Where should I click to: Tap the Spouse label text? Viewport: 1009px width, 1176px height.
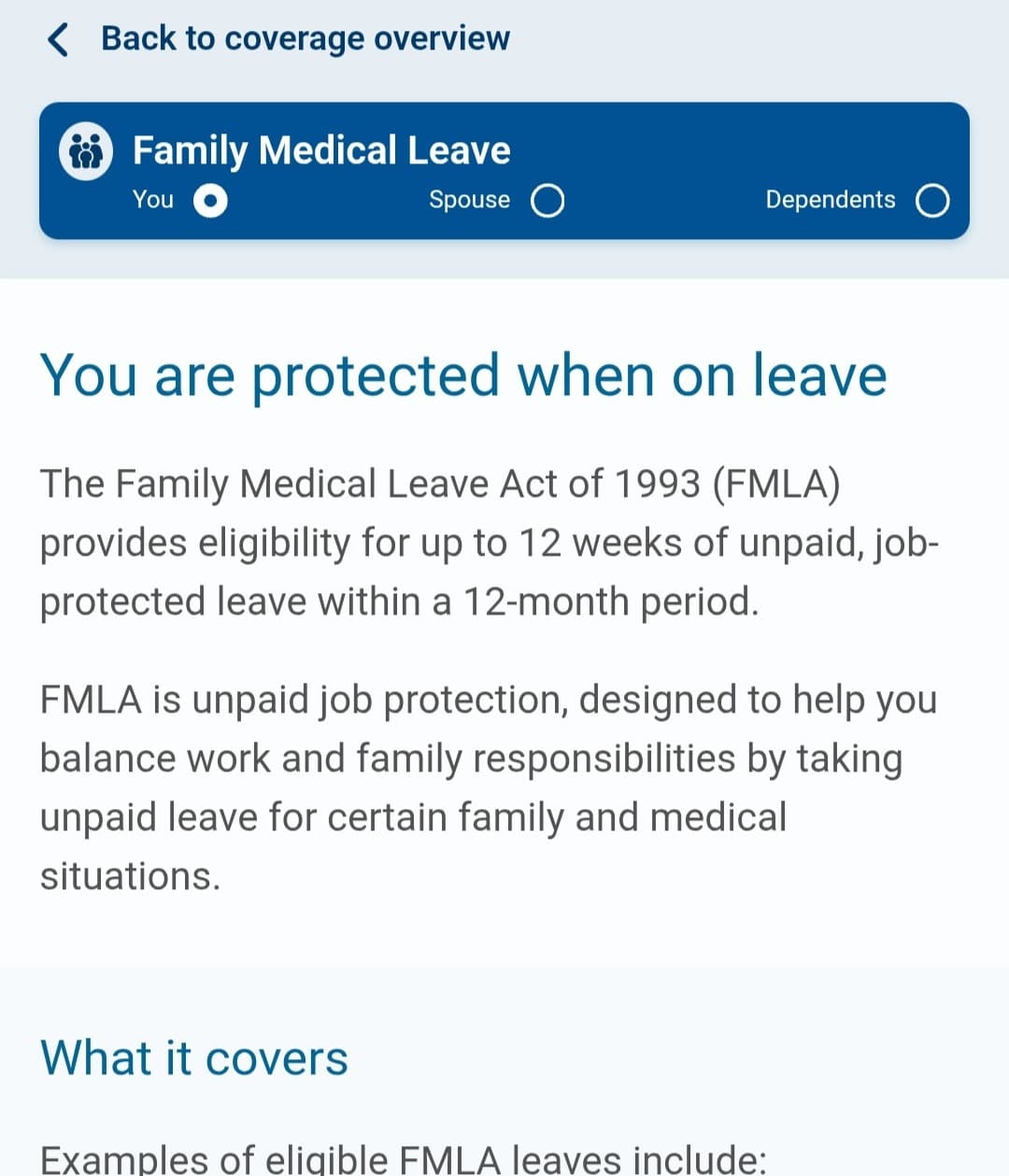(470, 201)
